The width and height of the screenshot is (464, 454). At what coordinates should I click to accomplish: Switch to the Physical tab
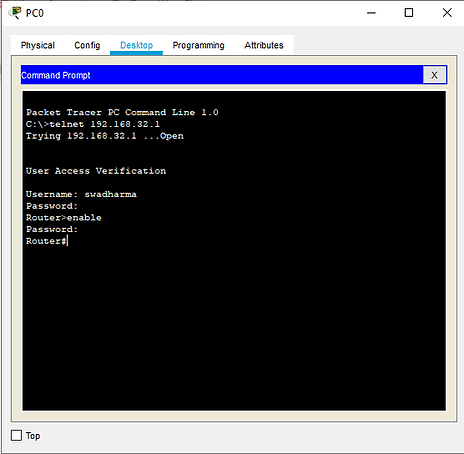pyautogui.click(x=38, y=45)
